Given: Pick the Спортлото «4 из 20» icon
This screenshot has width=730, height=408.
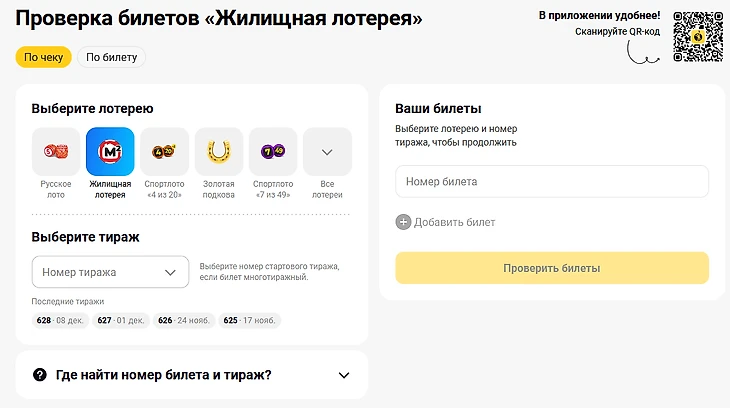Looking at the screenshot, I should click(164, 152).
